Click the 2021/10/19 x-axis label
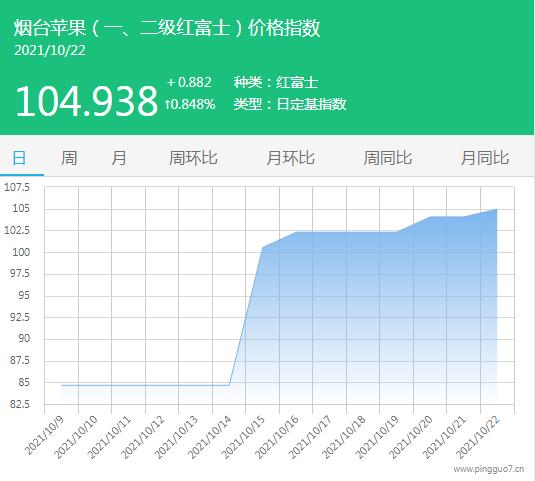This screenshot has width=535, height=481. coord(377,438)
